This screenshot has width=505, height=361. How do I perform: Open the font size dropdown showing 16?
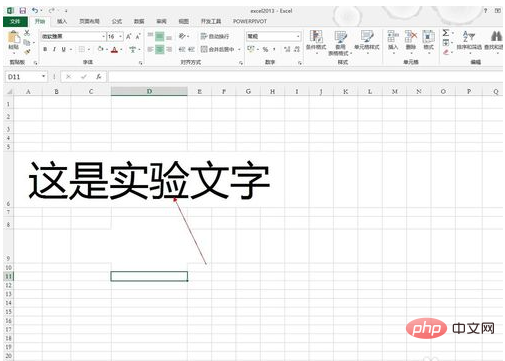pyautogui.click(x=120, y=36)
